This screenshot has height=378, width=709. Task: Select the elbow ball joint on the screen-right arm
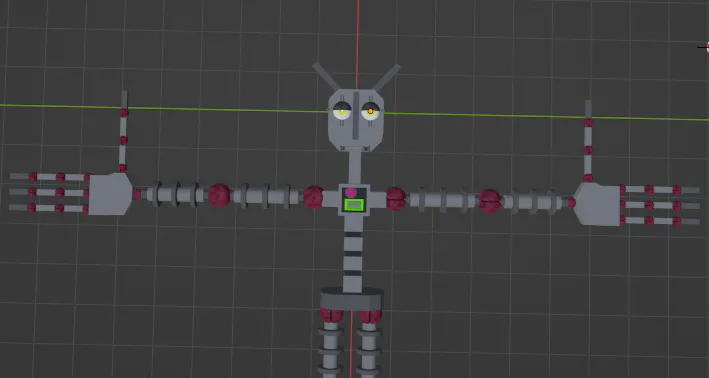tap(489, 201)
